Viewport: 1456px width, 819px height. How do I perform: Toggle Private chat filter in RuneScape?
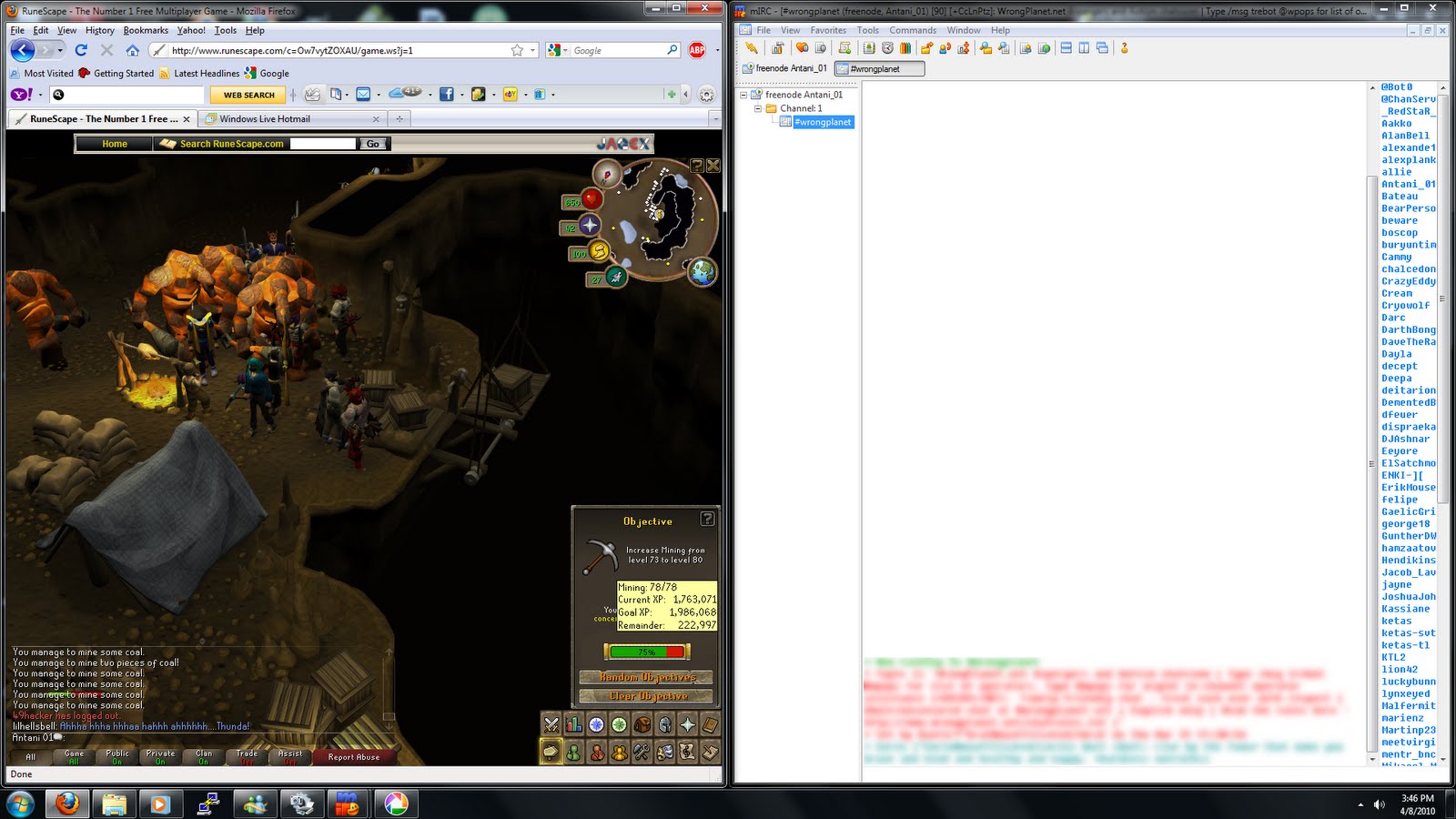point(160,756)
